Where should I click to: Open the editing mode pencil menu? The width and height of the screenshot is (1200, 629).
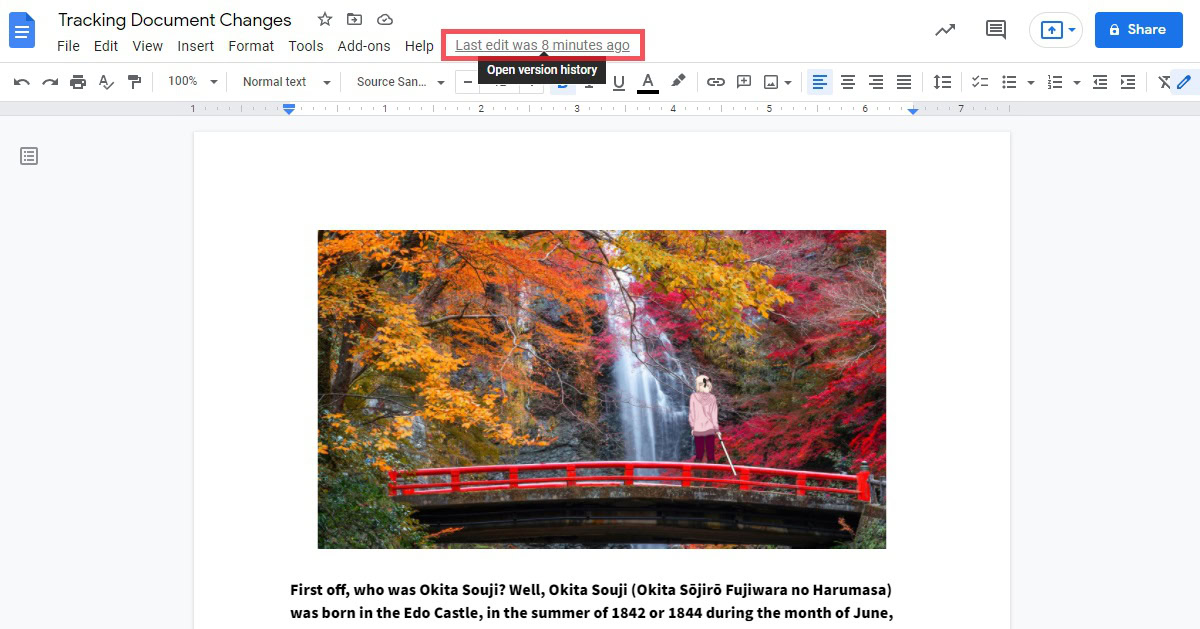tap(1184, 82)
